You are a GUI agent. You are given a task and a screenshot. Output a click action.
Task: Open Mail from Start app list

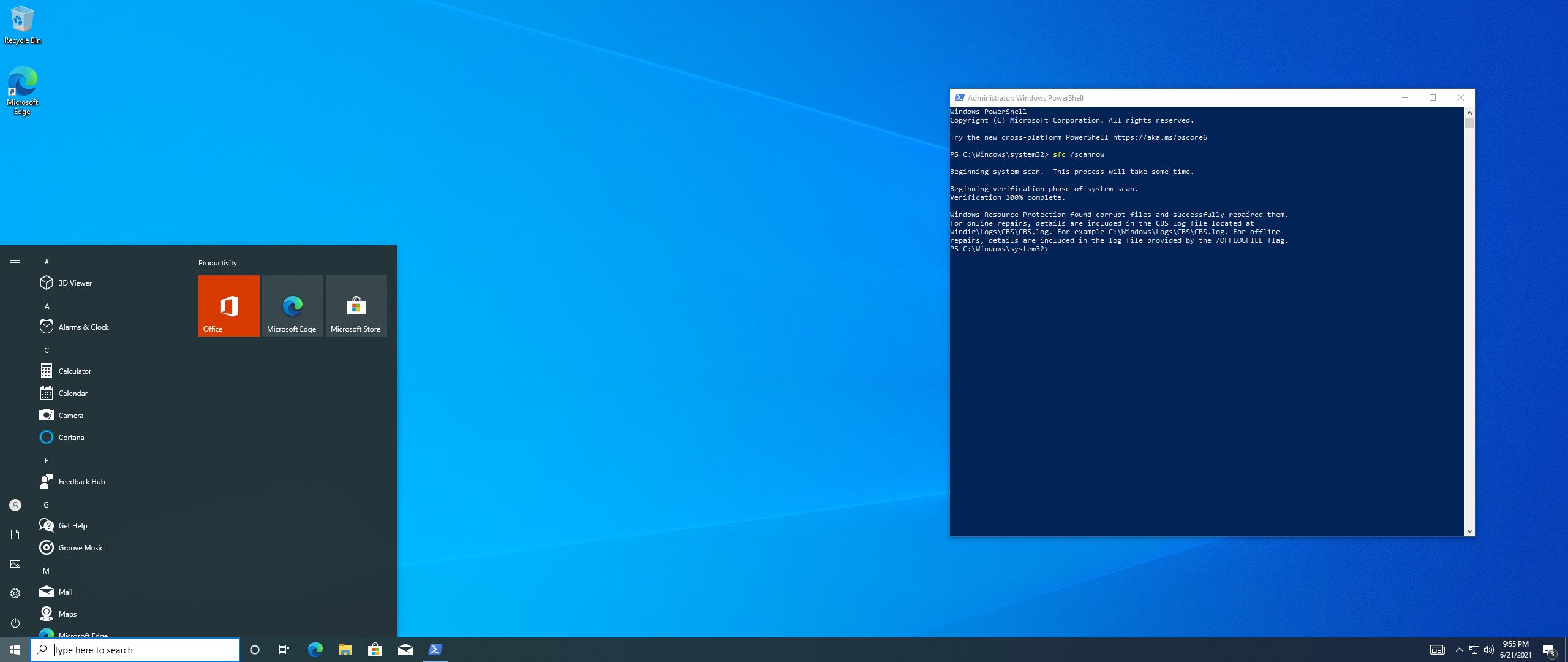point(111,592)
